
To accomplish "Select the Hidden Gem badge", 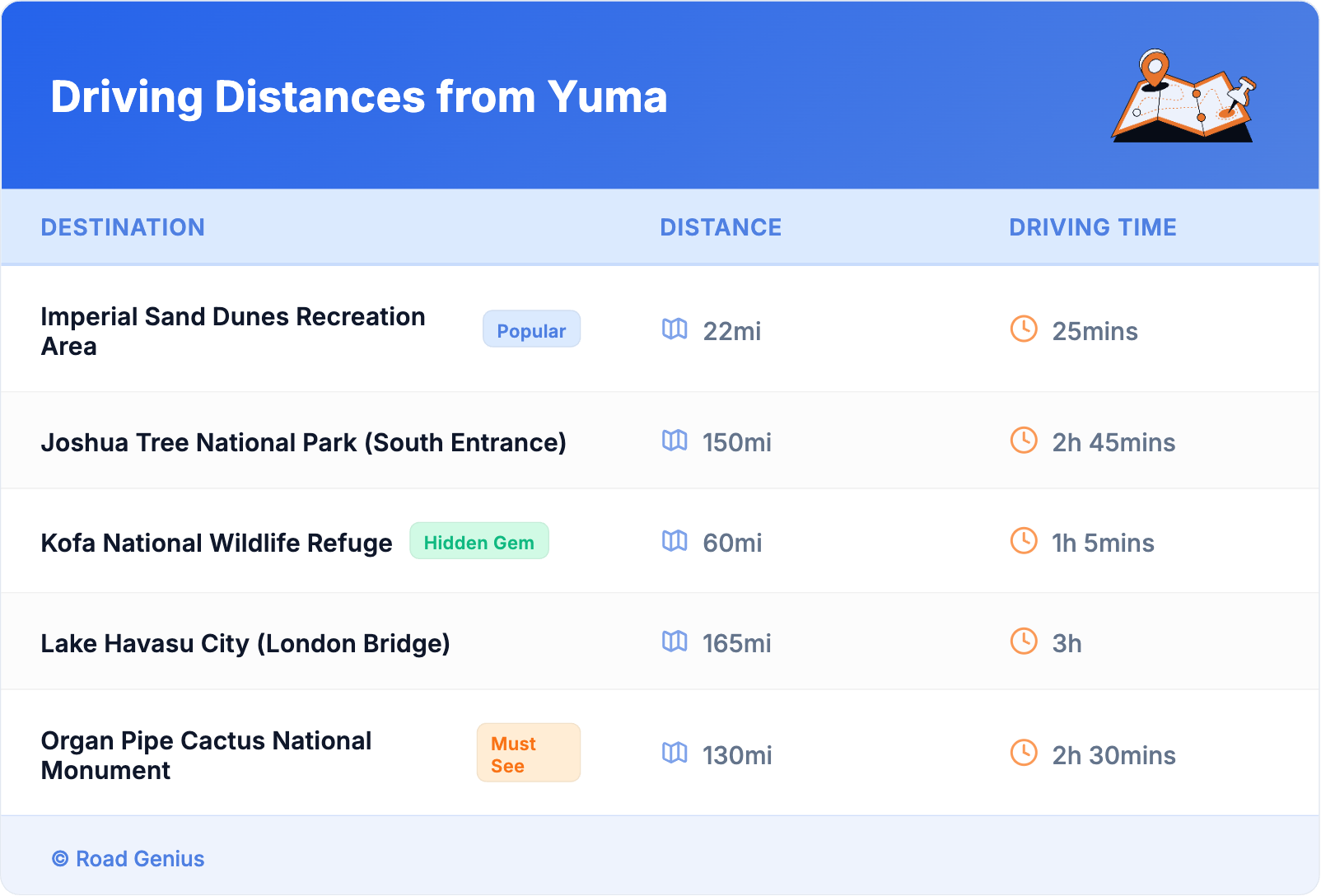I will tap(478, 542).
